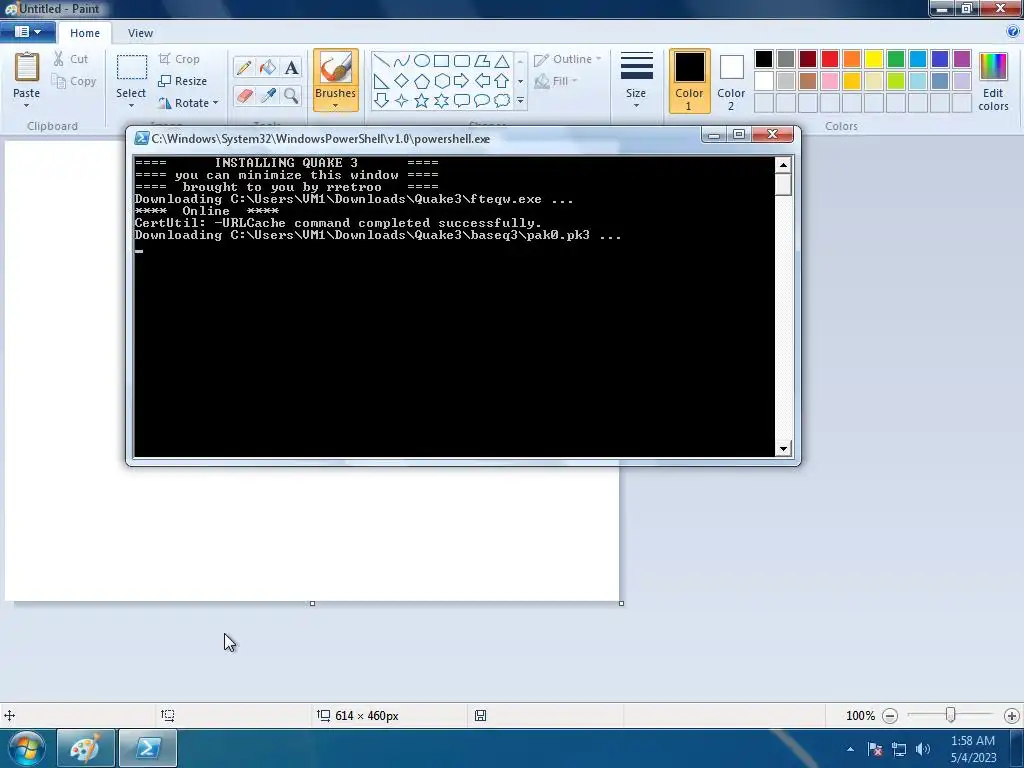
Task: Click the Select rectangular selection icon
Action: (x=131, y=67)
